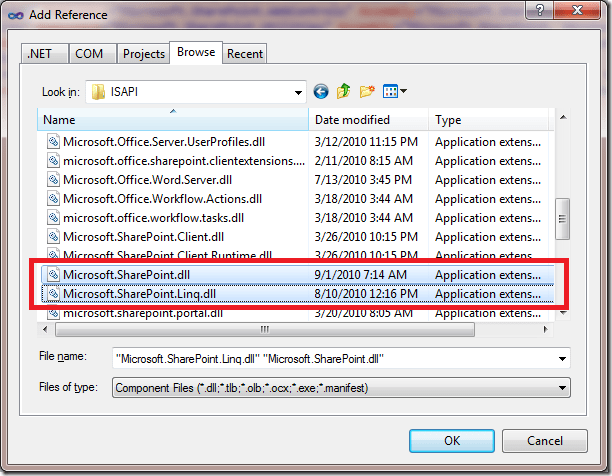Viewport: 612px width, 476px height.
Task: Create a new folder icon
Action: click(x=366, y=92)
